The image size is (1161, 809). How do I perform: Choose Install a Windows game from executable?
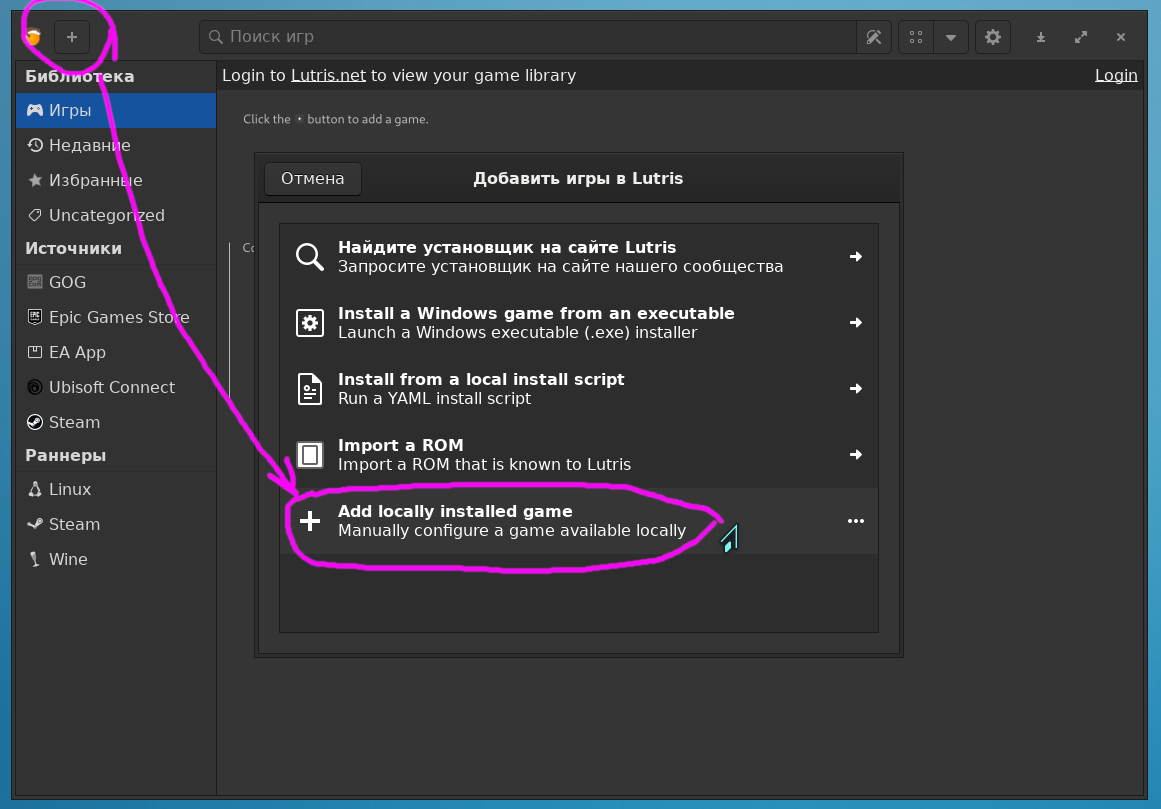point(579,323)
